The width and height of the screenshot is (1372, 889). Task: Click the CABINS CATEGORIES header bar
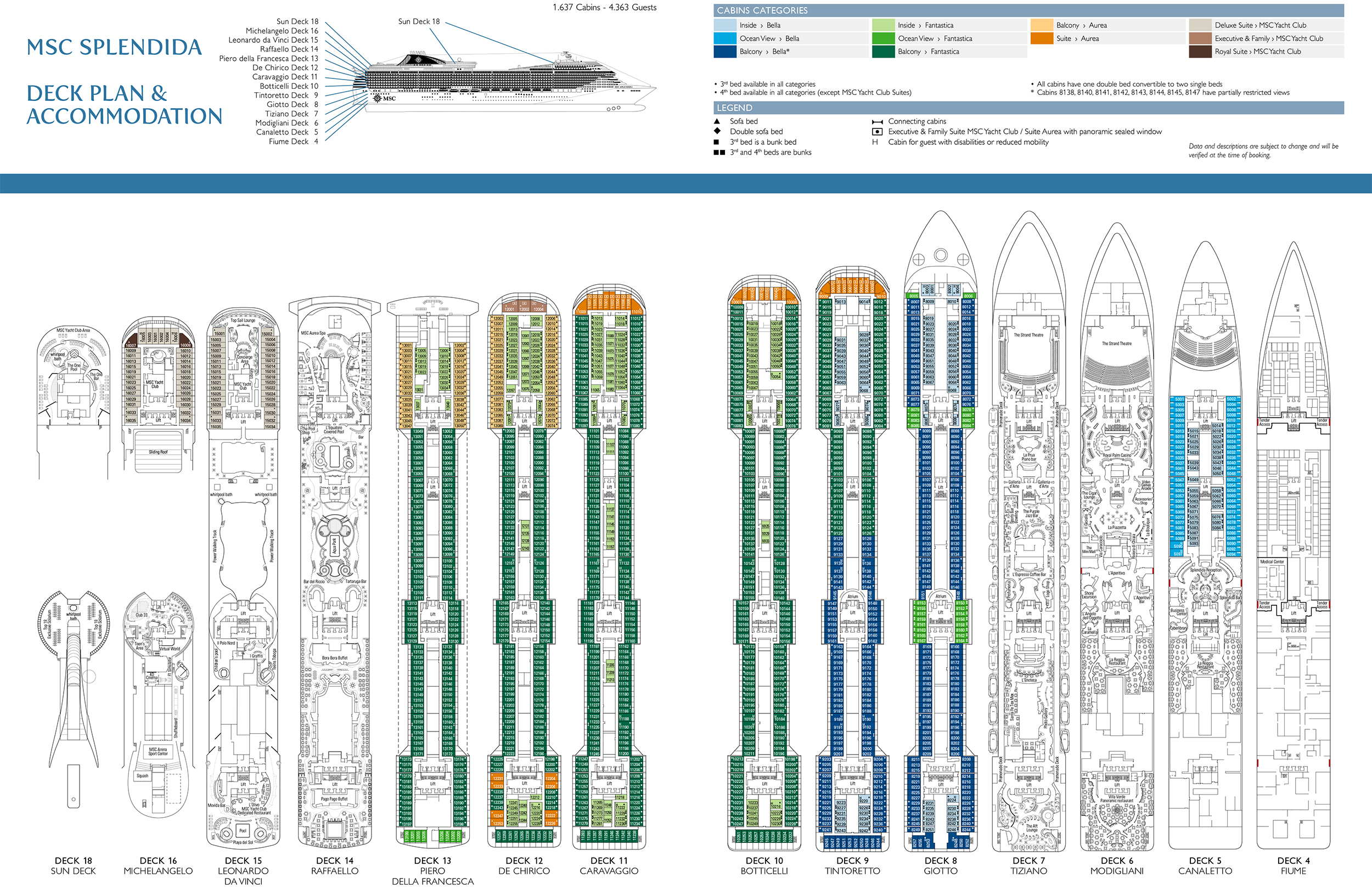click(x=1028, y=10)
